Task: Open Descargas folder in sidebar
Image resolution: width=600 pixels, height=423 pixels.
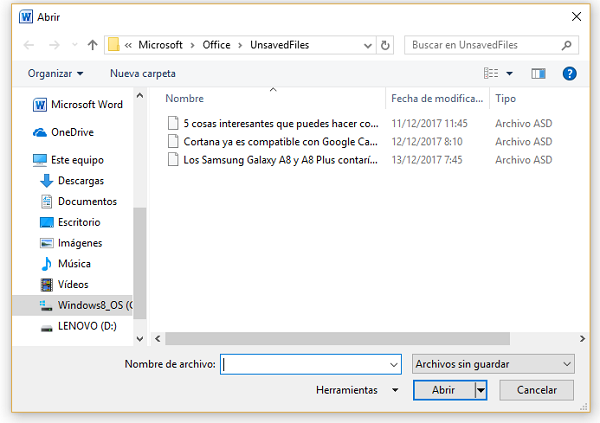Action: click(79, 181)
